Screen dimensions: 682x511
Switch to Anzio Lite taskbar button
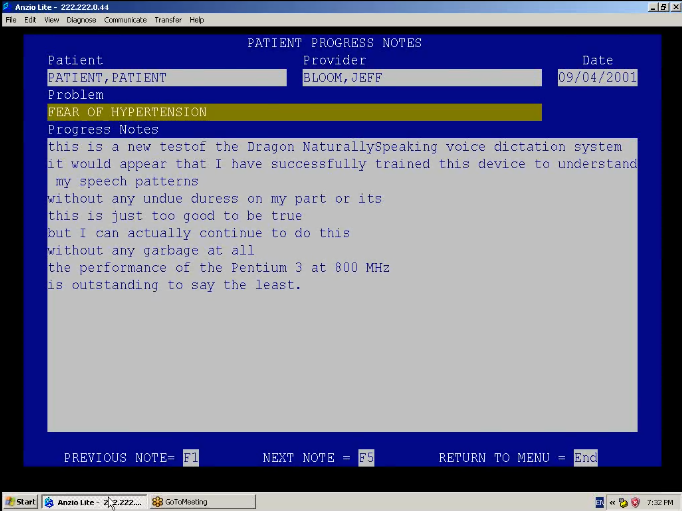click(x=94, y=502)
